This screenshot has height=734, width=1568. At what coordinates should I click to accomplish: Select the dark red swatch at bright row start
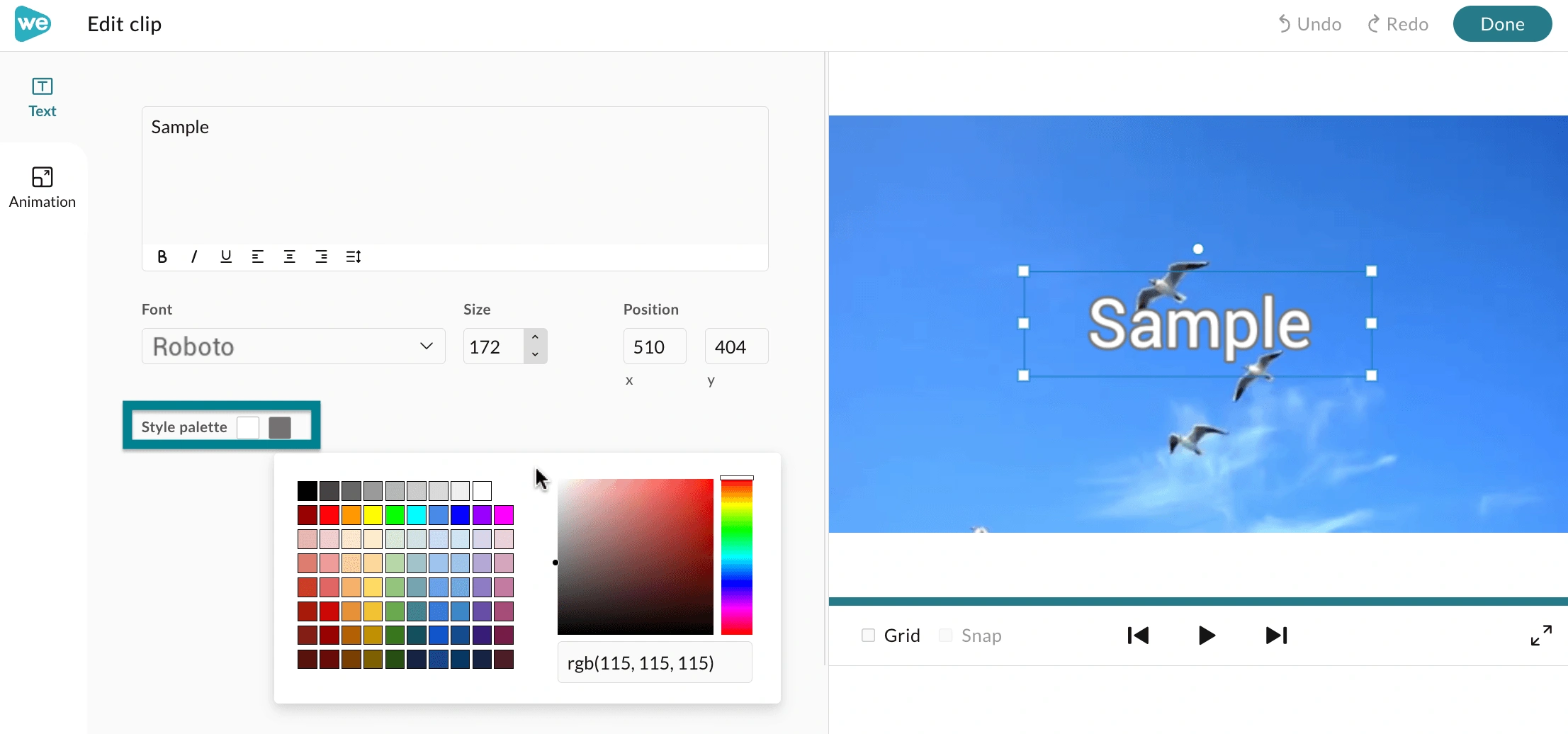click(x=308, y=515)
